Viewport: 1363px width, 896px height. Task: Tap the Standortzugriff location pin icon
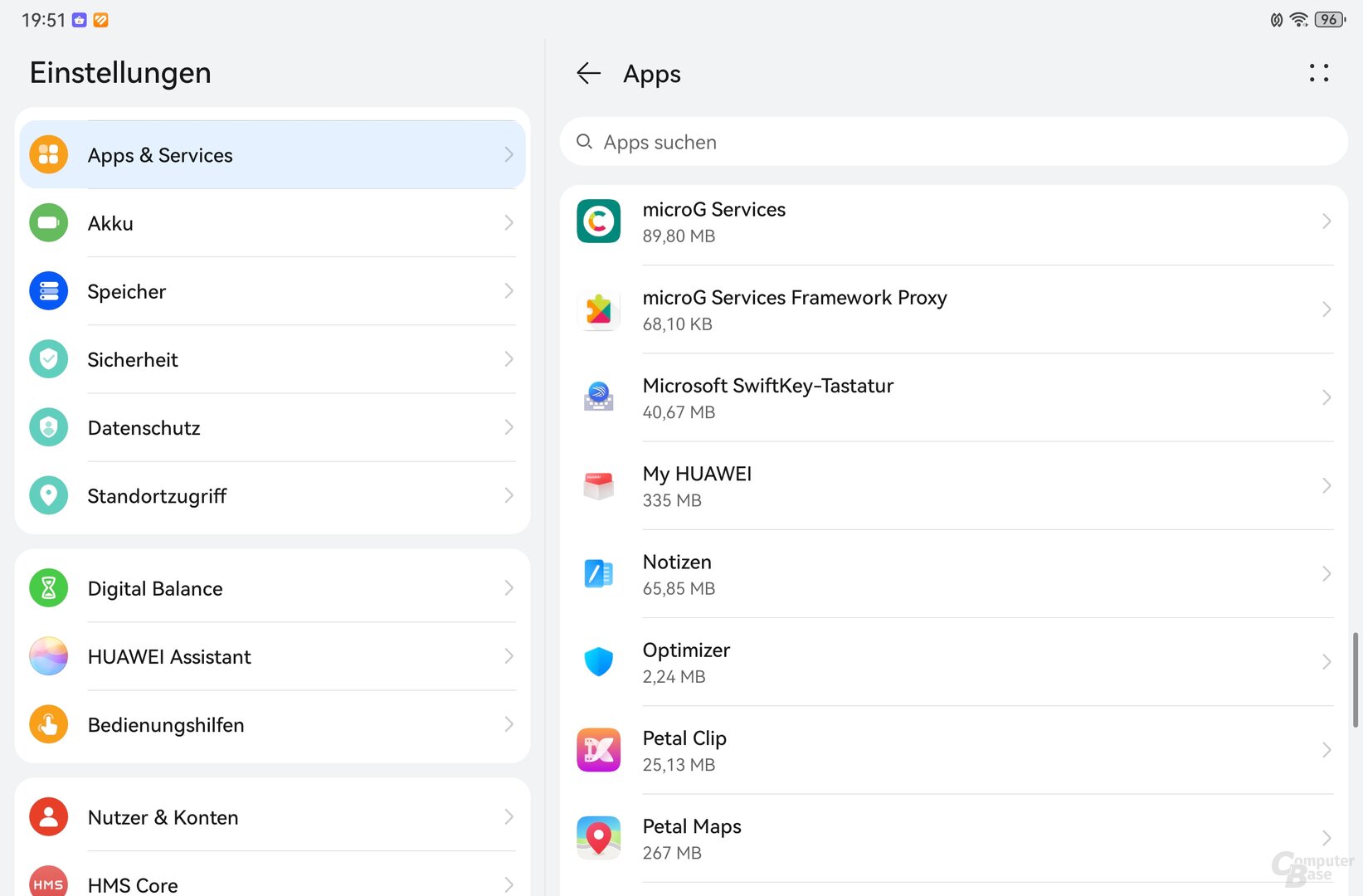[48, 495]
